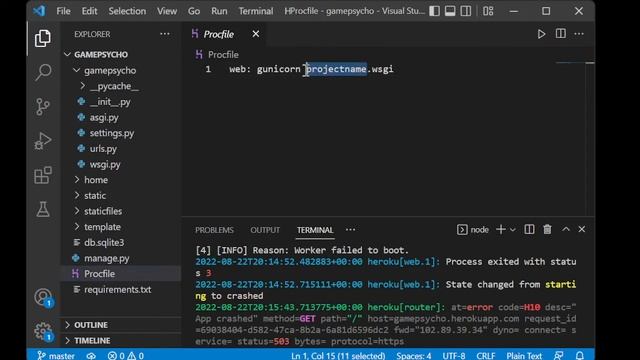Open the new terminal launch profile dropdown
This screenshot has height=360, width=640.
[x=513, y=230]
